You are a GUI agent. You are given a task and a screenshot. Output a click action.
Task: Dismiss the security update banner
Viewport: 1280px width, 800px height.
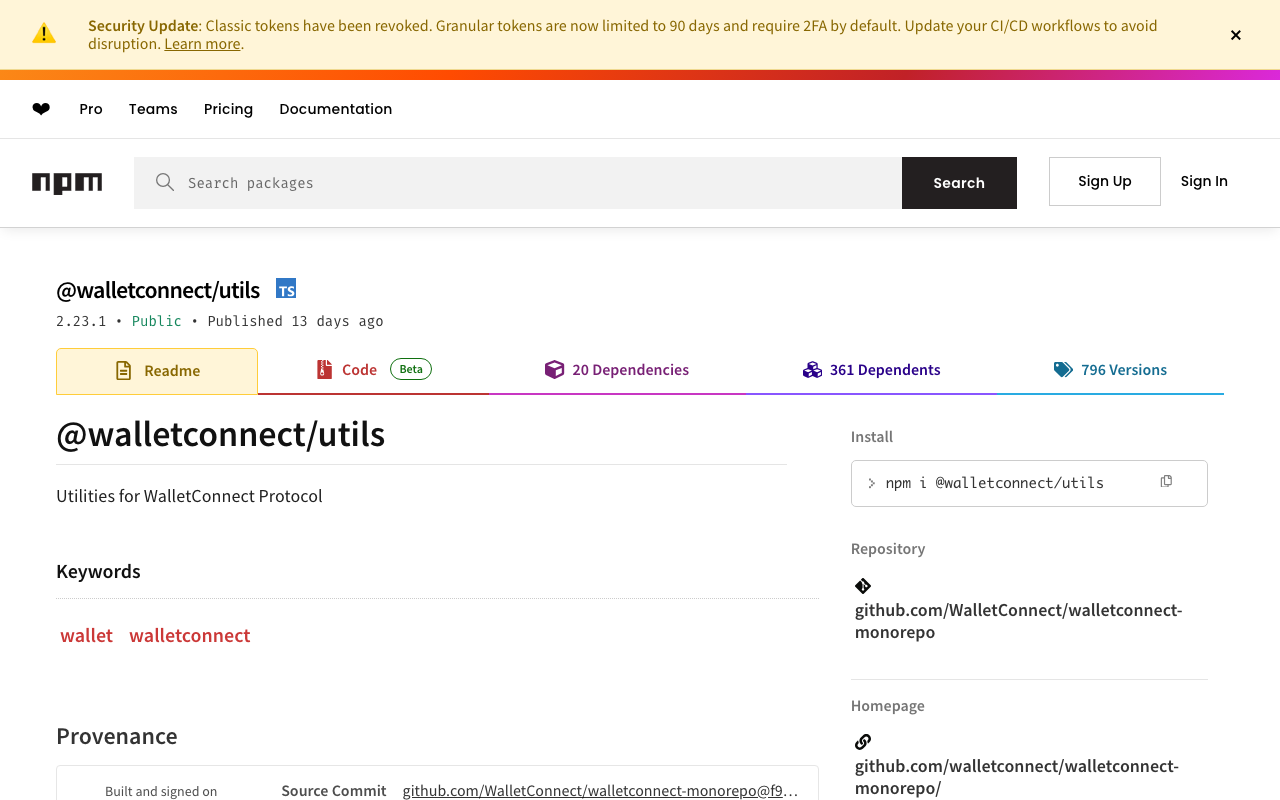pyautogui.click(x=1236, y=35)
